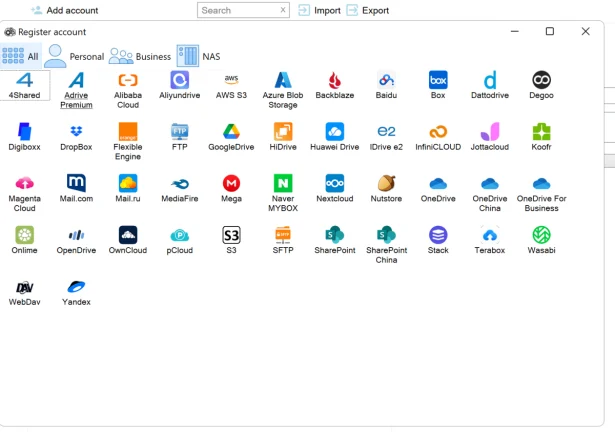Screen dimensions: 615x432
Task: Choose the OwnCloud icon
Action: (x=128, y=240)
